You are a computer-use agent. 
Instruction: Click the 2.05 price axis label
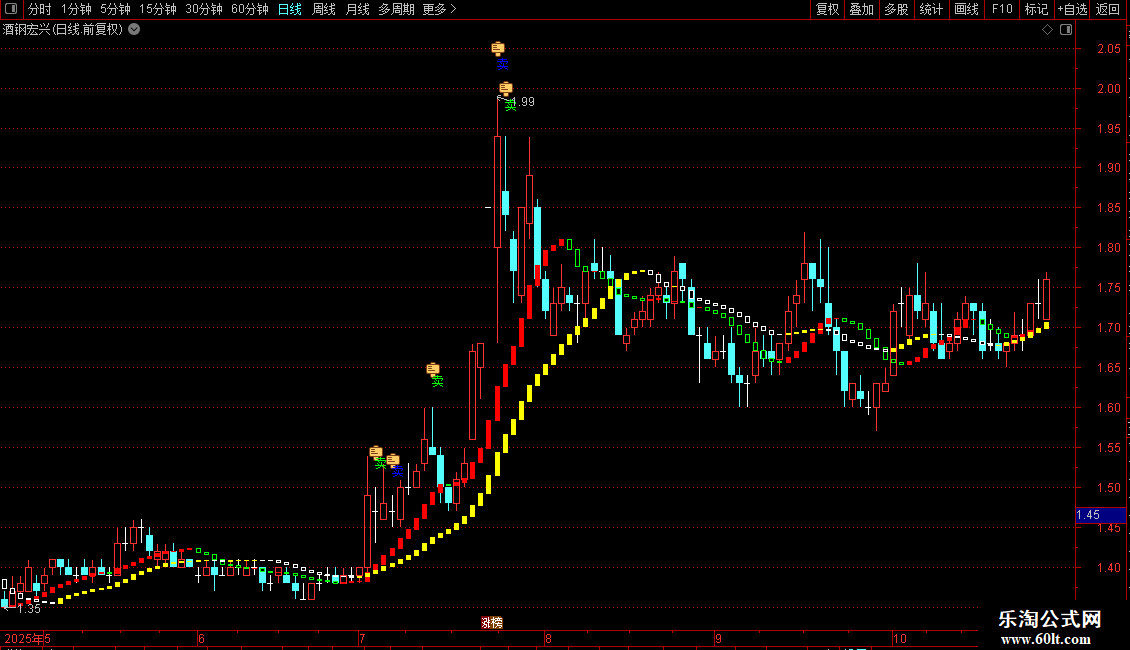coord(1109,48)
